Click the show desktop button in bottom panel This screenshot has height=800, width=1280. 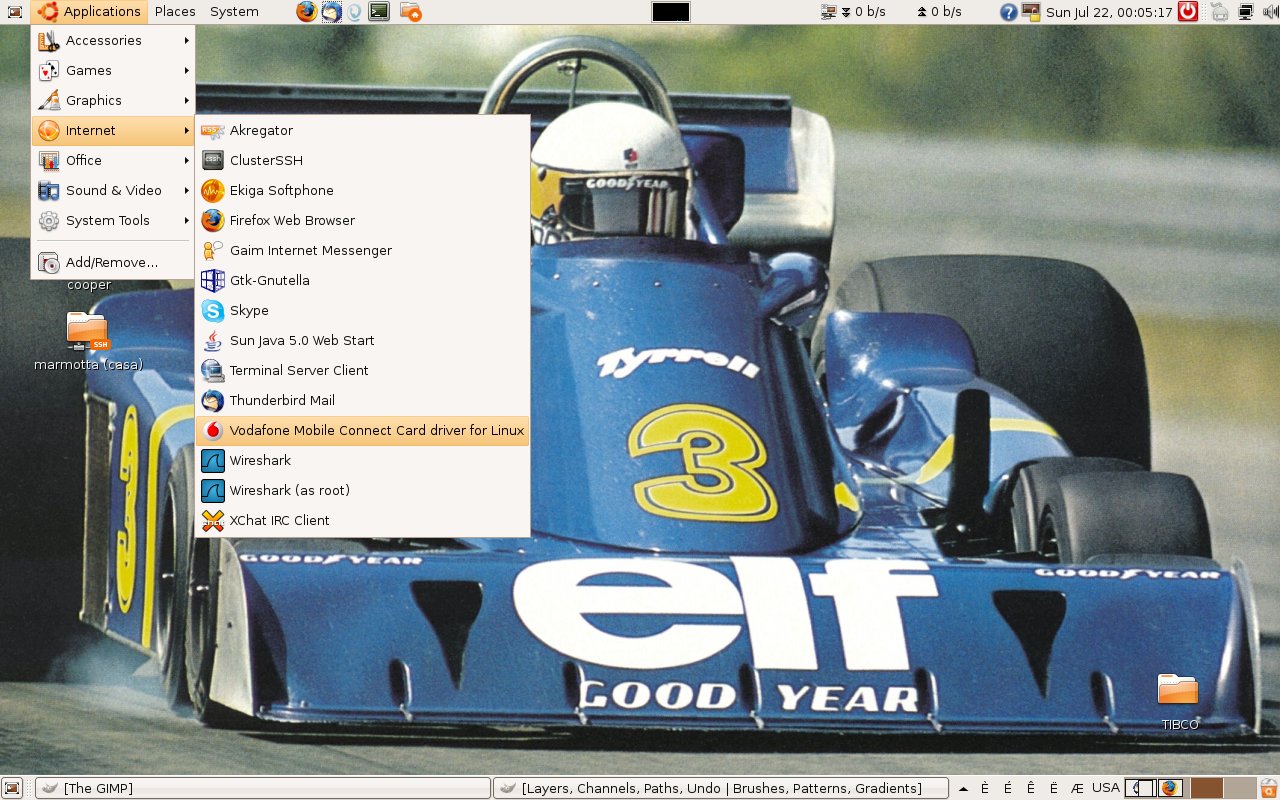tap(12, 788)
